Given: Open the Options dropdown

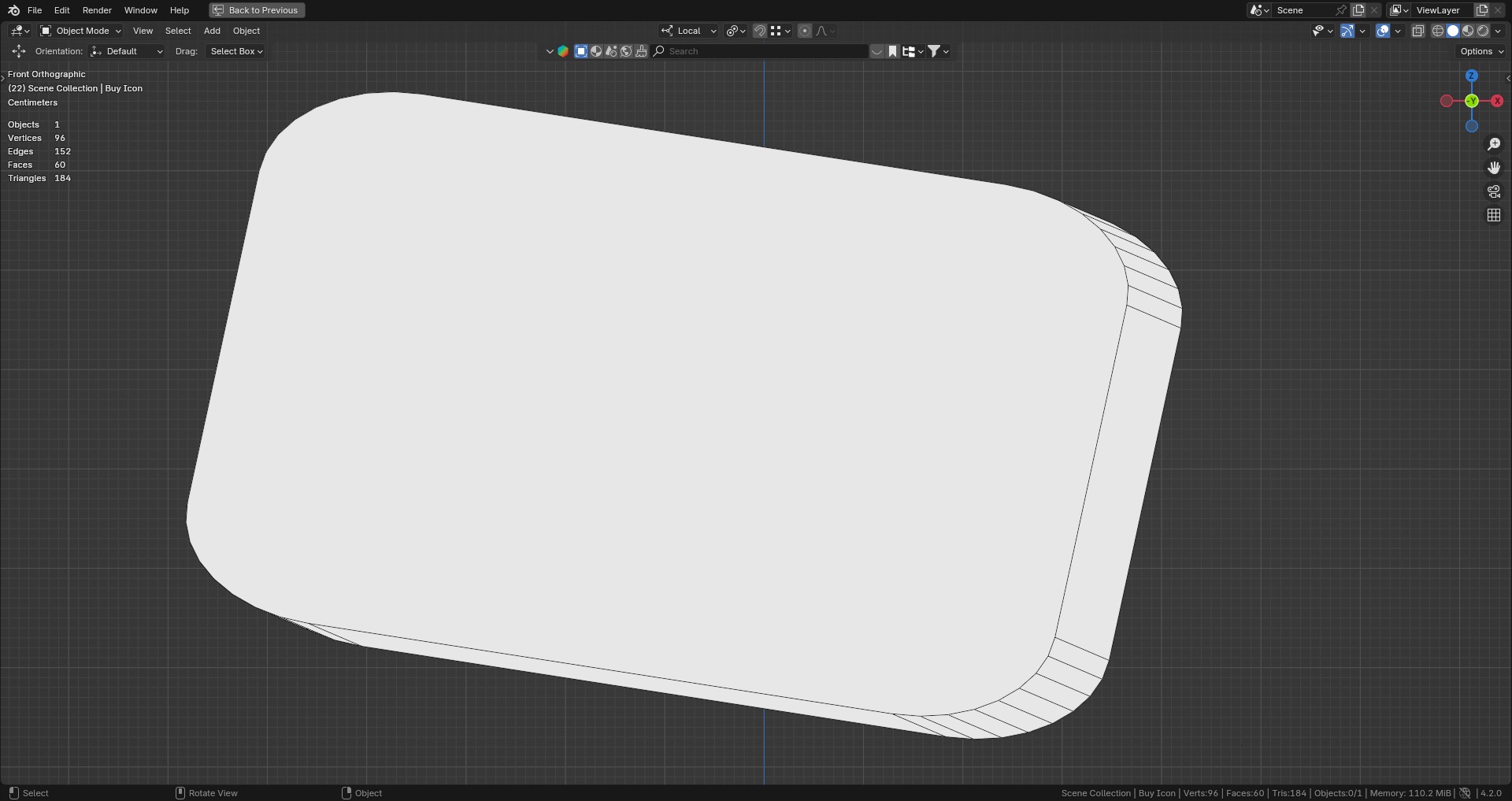Looking at the screenshot, I should pos(1481,51).
